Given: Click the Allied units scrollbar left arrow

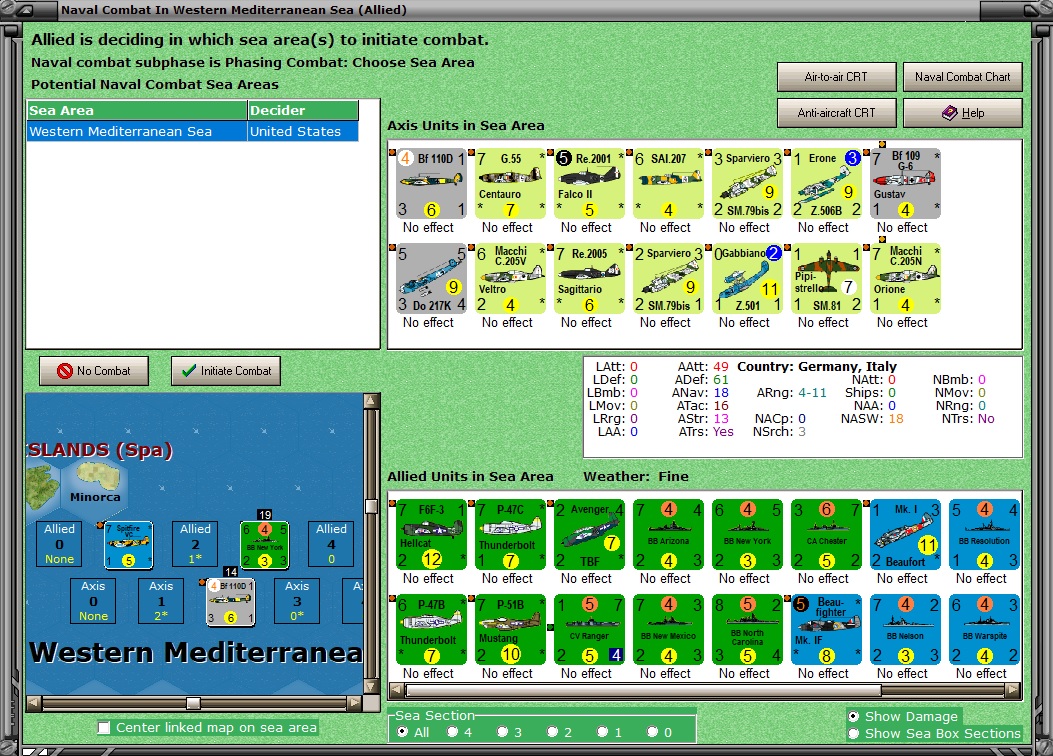Looking at the screenshot, I should pyautogui.click(x=397, y=690).
